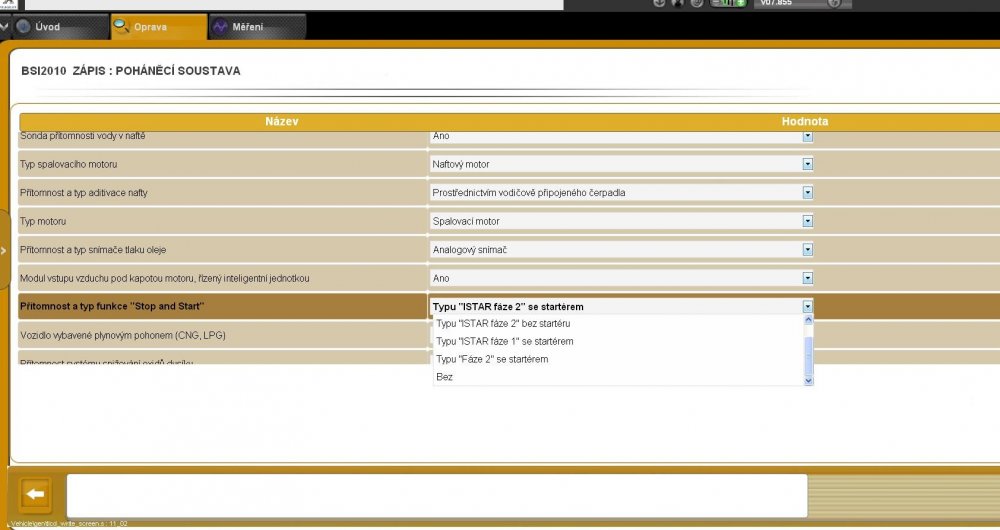Screen dimensions: 1000x530
Task: Click the Úvod globe icon
Action: (24, 27)
